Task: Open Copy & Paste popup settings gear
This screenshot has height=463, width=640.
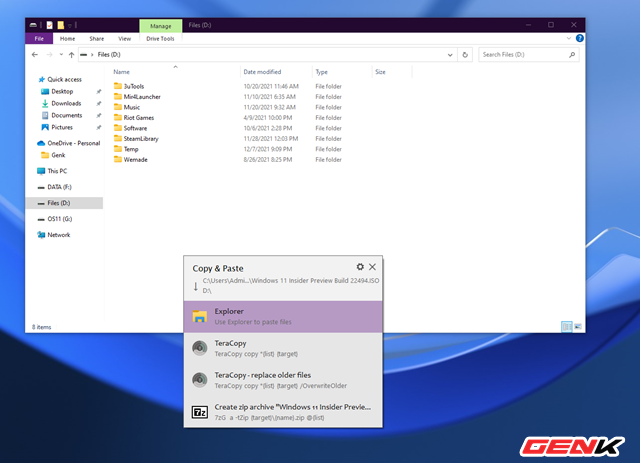Action: 360,267
